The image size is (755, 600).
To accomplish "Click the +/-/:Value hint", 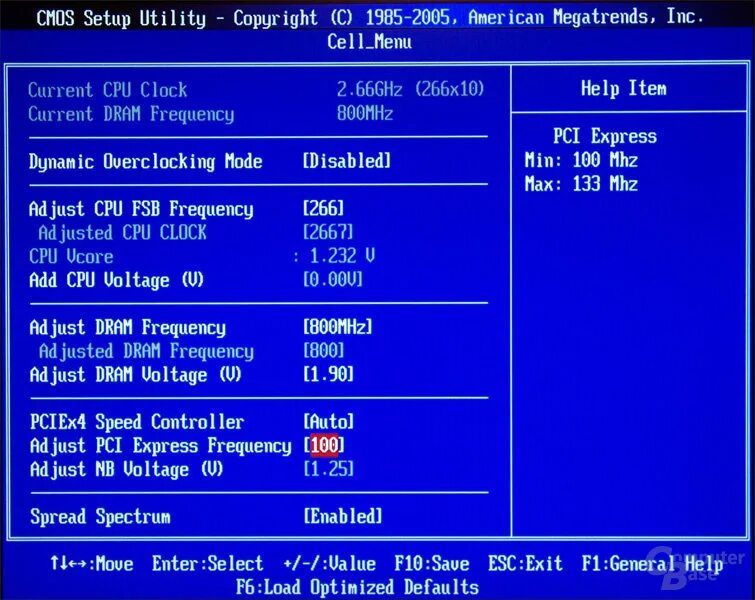I will click(329, 563).
